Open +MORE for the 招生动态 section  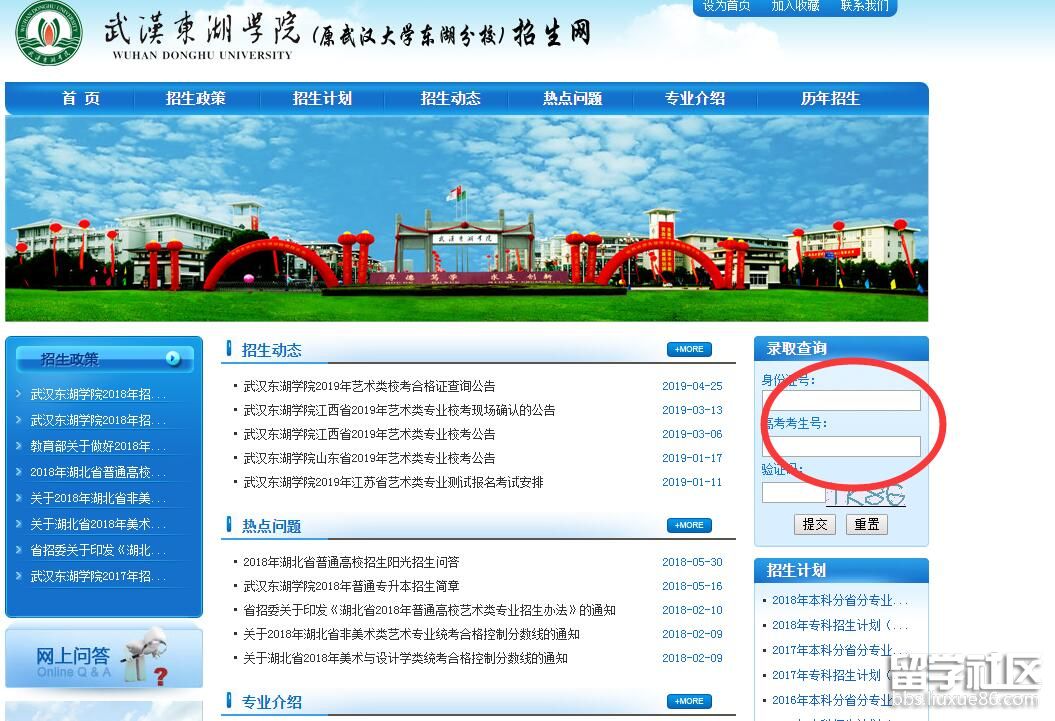click(689, 349)
